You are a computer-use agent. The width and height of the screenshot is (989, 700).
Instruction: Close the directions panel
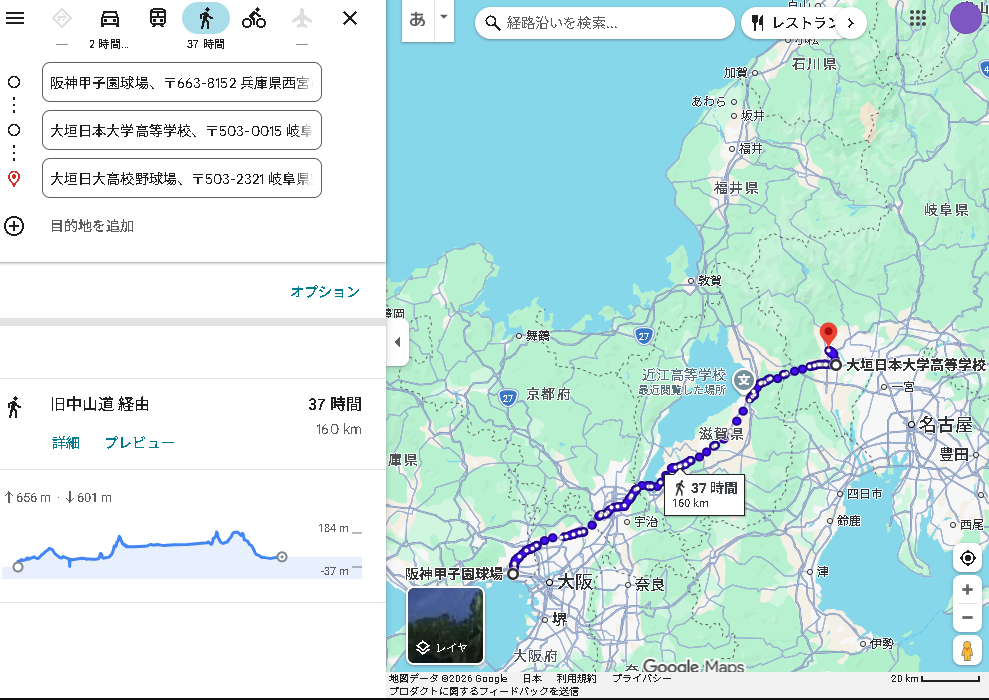[x=350, y=18]
